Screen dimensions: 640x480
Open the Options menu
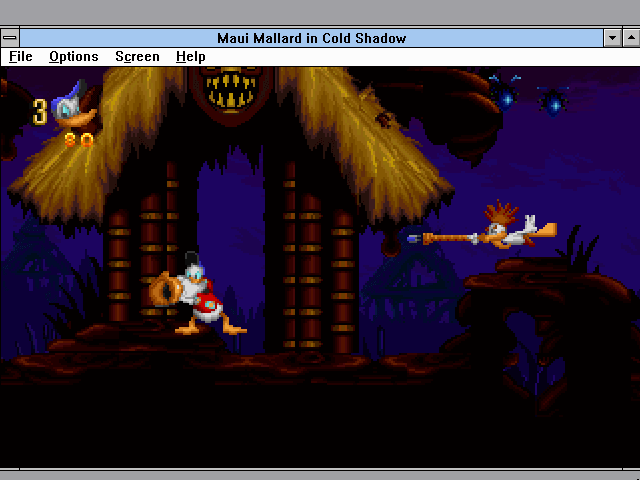click(x=74, y=57)
